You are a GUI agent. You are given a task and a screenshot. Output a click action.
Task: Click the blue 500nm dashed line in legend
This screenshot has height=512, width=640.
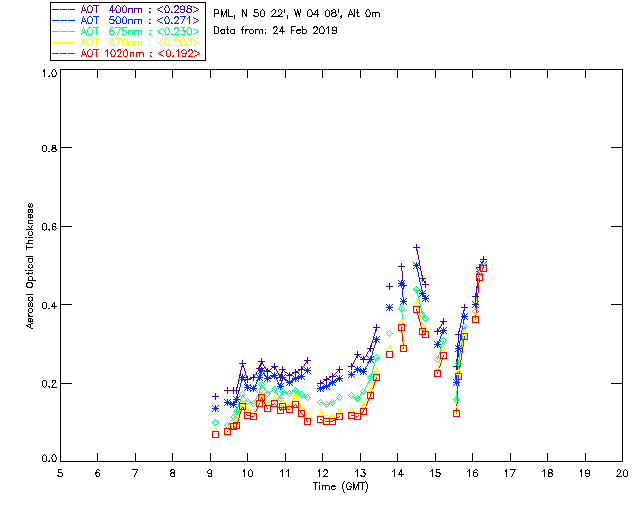pos(64,20)
